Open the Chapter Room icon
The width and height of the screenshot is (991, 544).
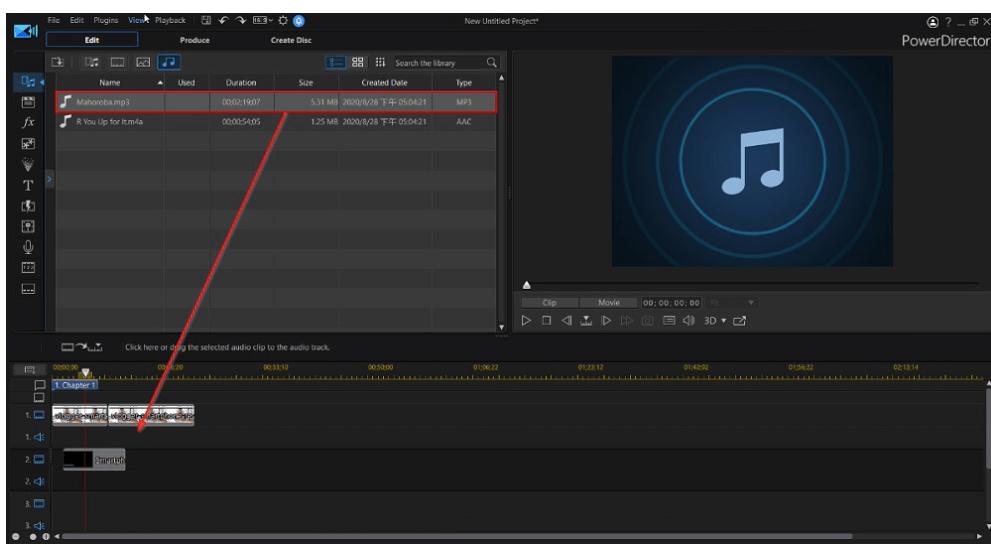[28, 268]
